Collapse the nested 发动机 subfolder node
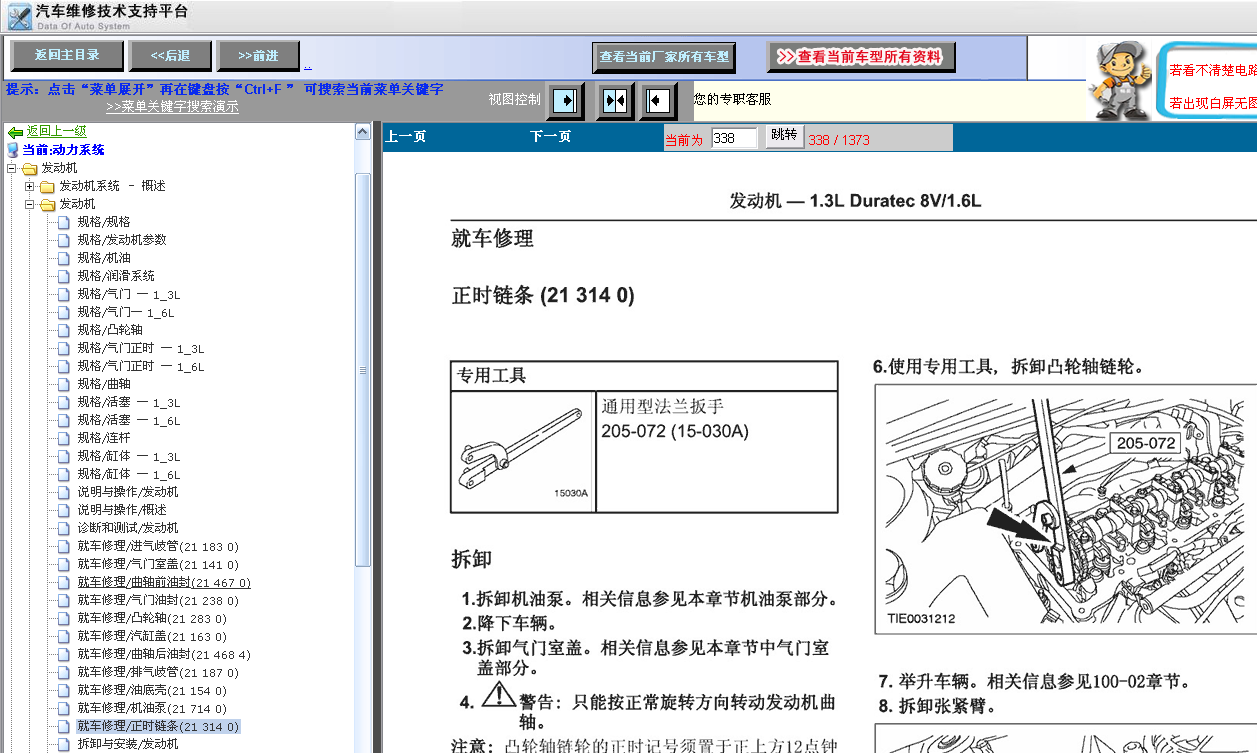1257x753 pixels. coord(30,204)
